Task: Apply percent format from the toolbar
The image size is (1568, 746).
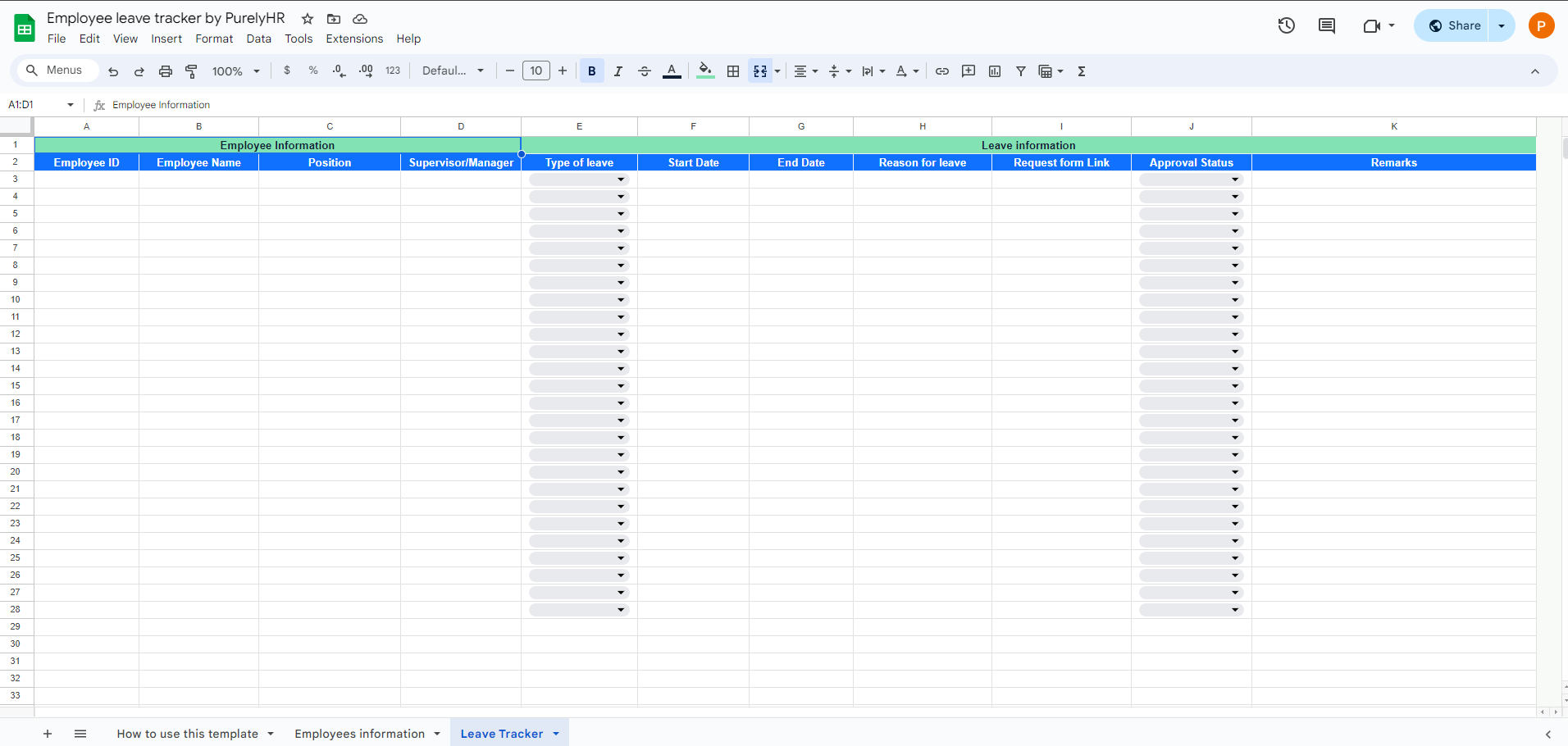Action: [312, 71]
